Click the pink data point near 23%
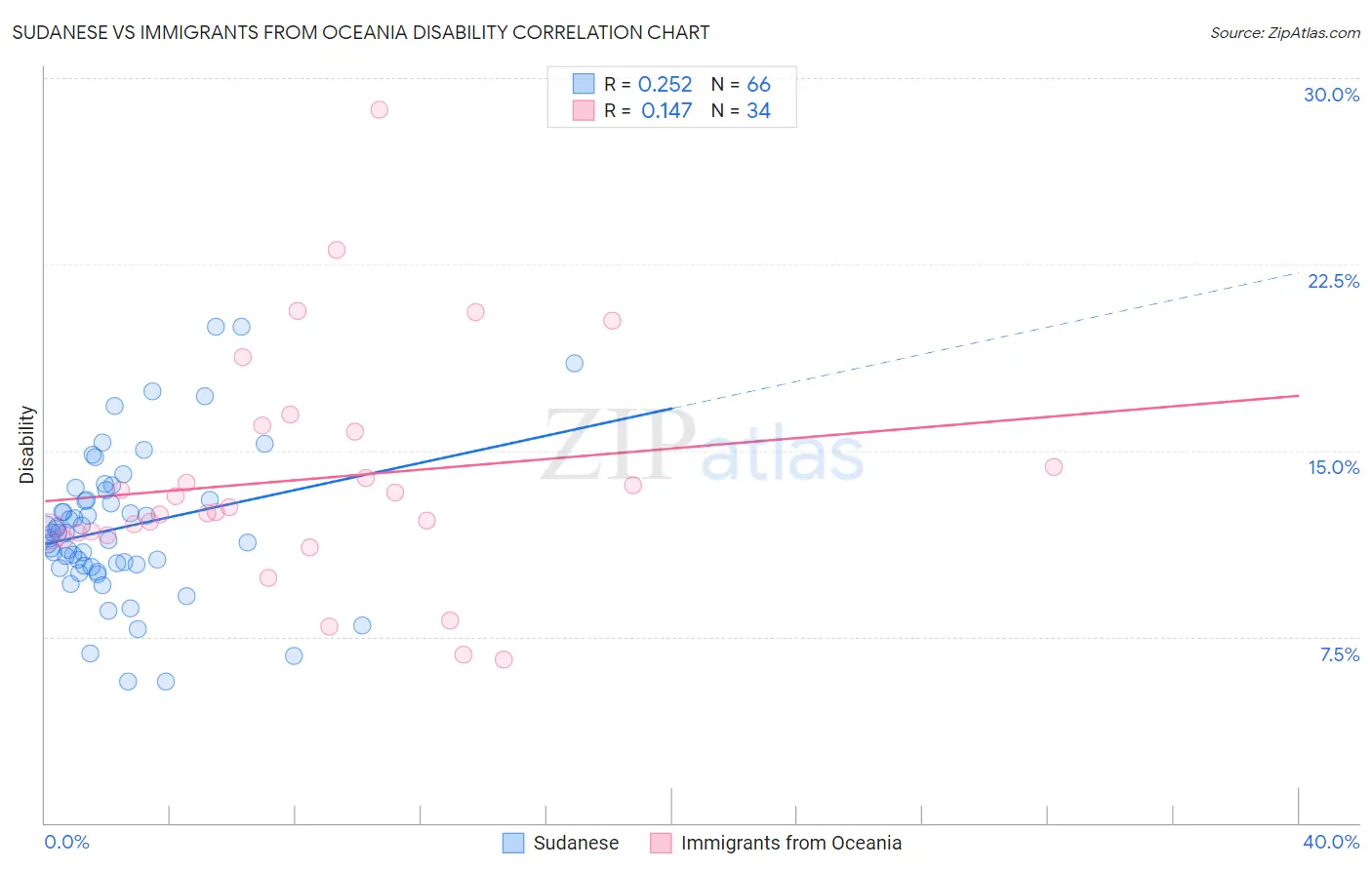Image resolution: width=1372 pixels, height=870 pixels. point(337,250)
